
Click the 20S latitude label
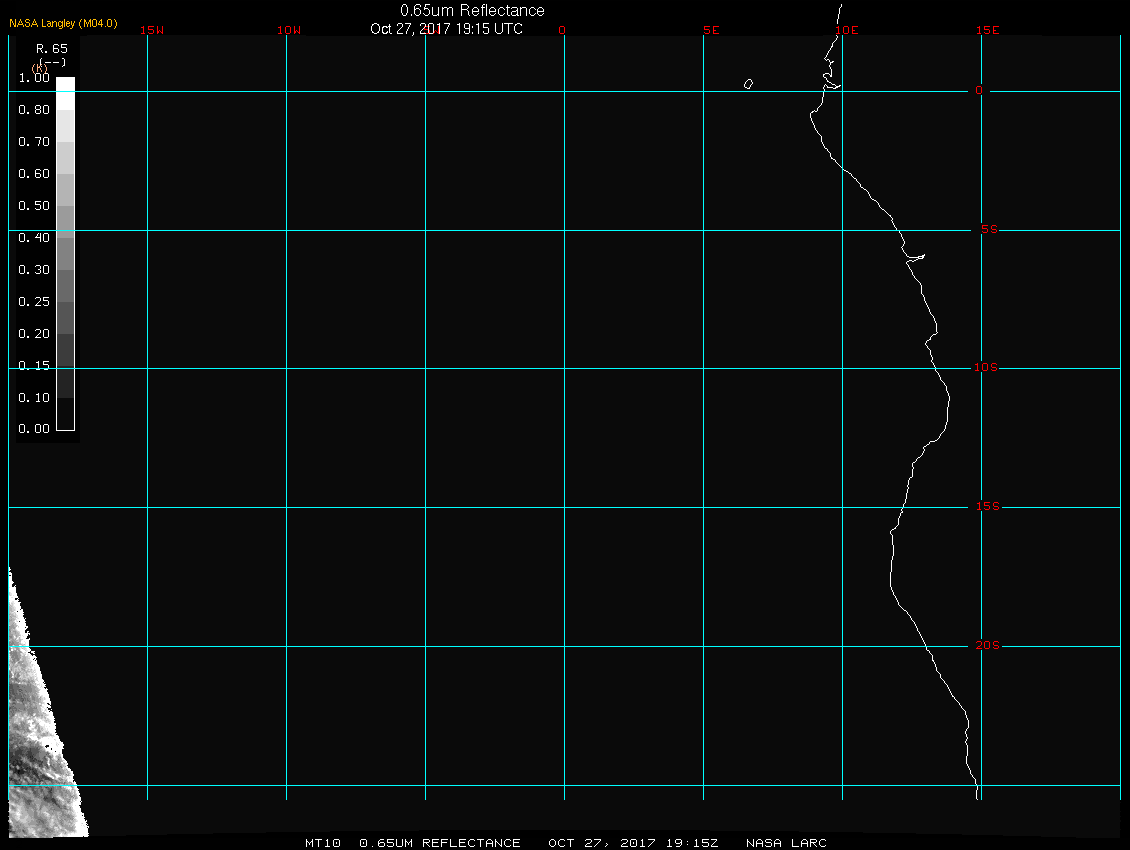[988, 645]
